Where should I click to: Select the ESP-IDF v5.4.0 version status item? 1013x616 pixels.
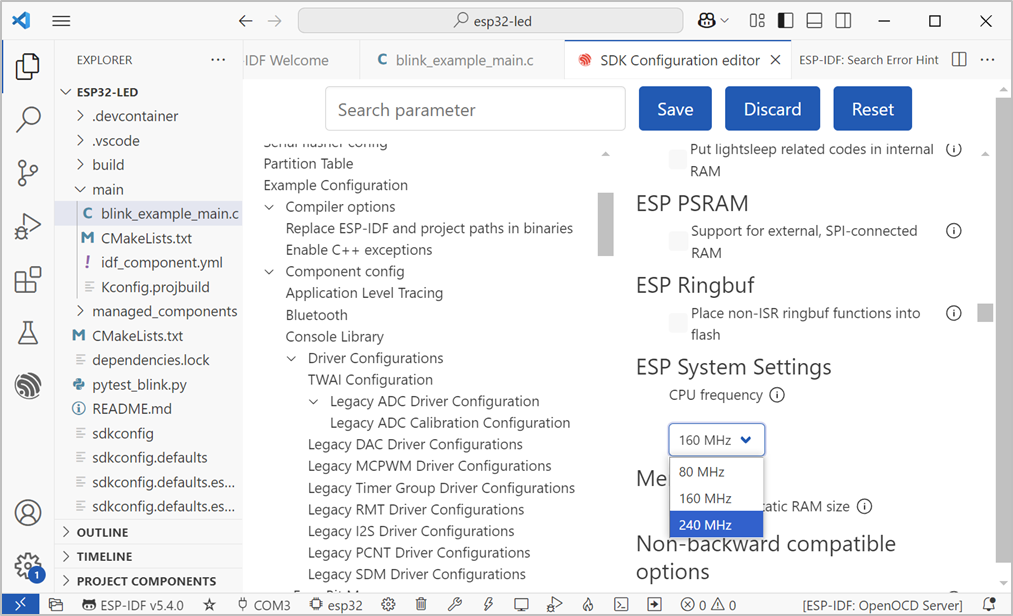click(133, 605)
